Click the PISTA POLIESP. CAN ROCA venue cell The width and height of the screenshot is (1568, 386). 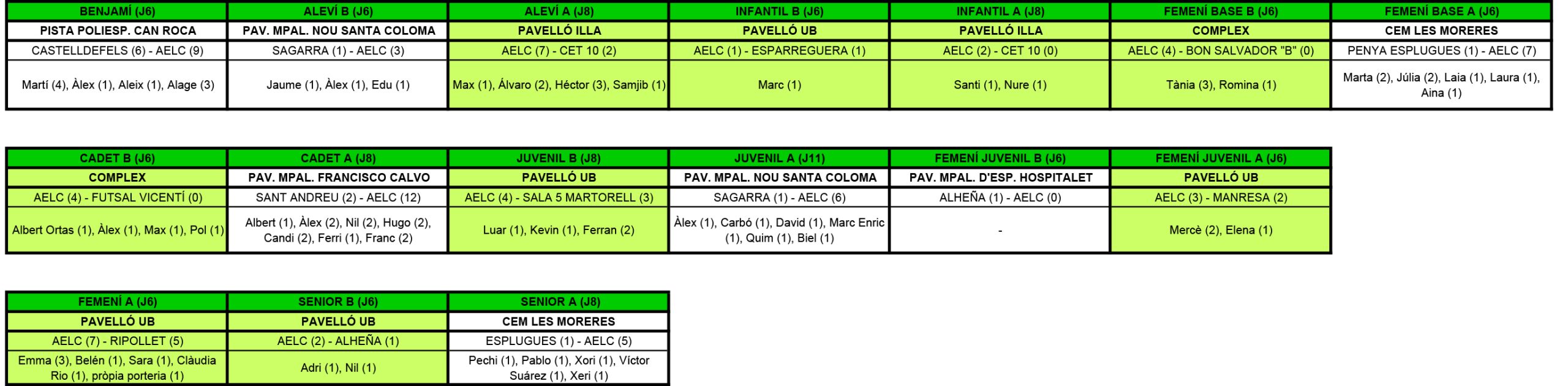tap(117, 31)
